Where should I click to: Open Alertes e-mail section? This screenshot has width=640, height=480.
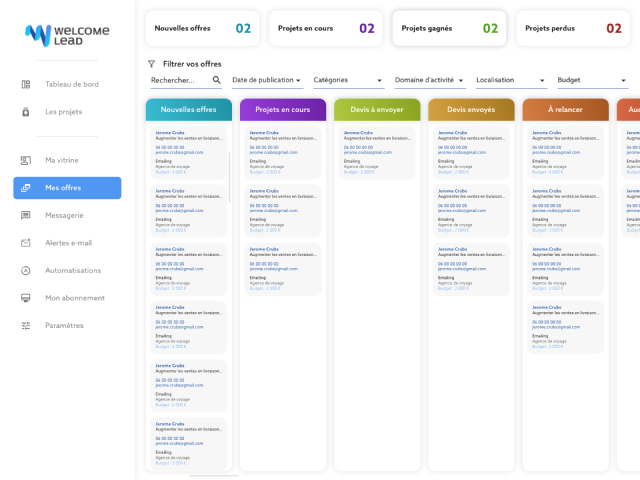coord(69,243)
